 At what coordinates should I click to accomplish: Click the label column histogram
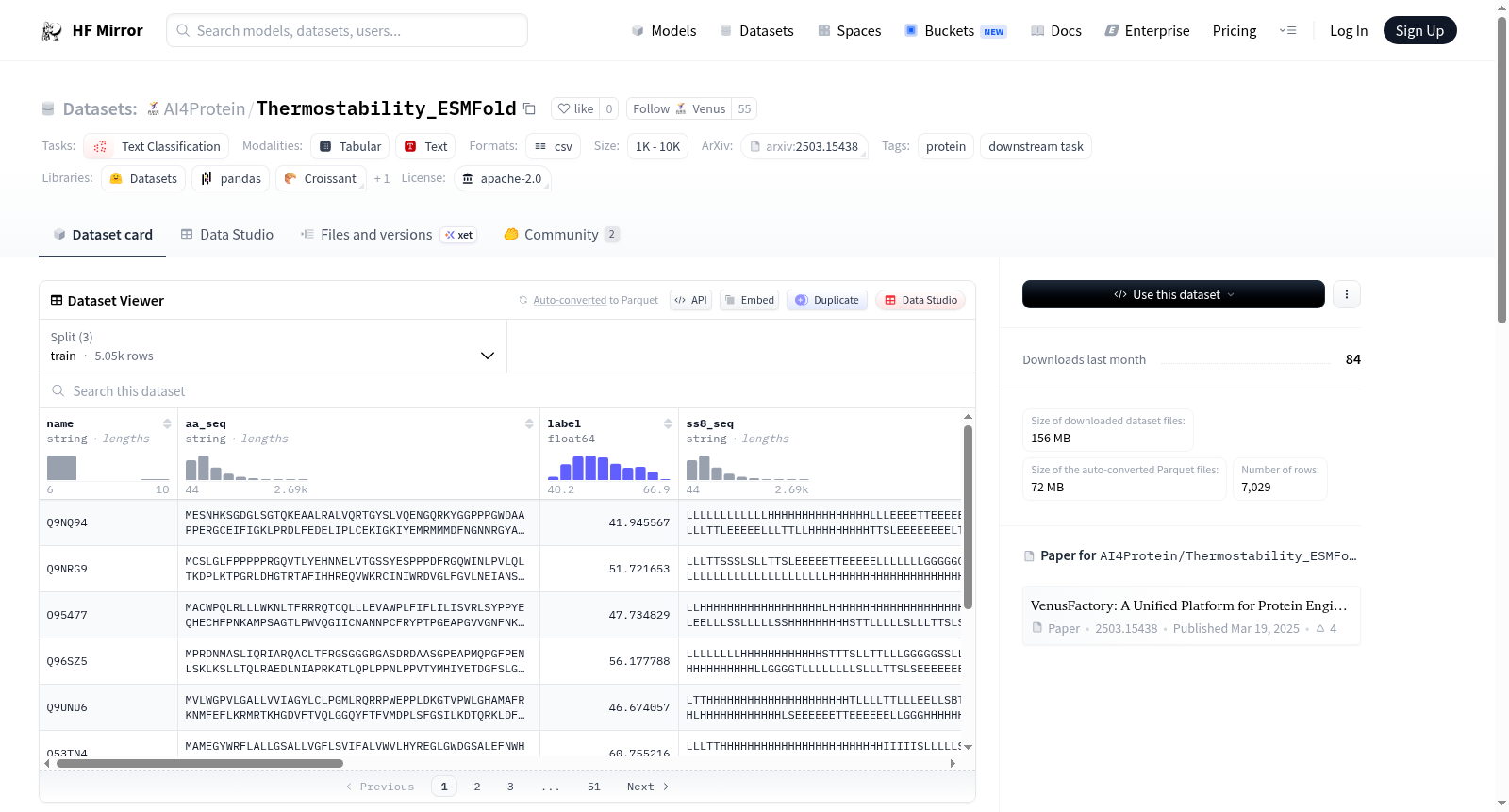(x=609, y=468)
